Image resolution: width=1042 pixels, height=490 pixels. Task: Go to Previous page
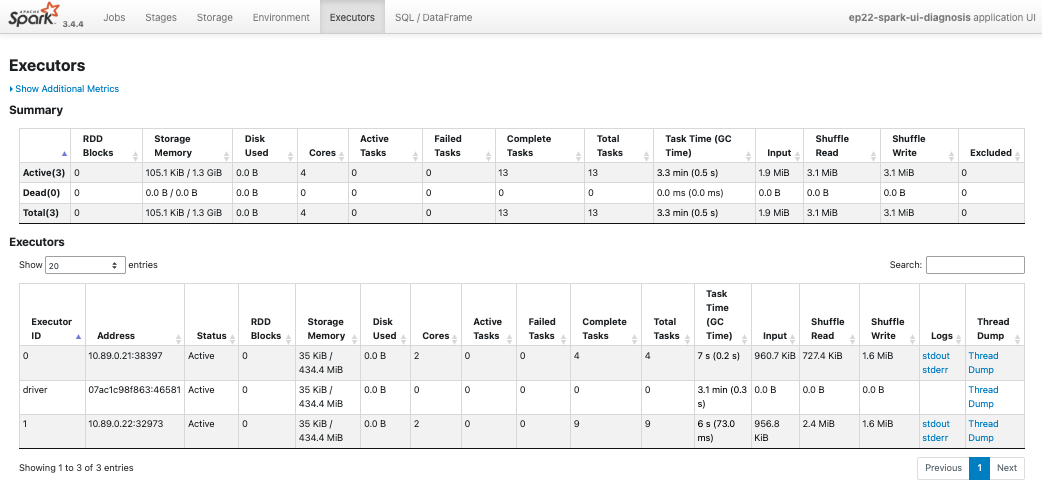943,468
